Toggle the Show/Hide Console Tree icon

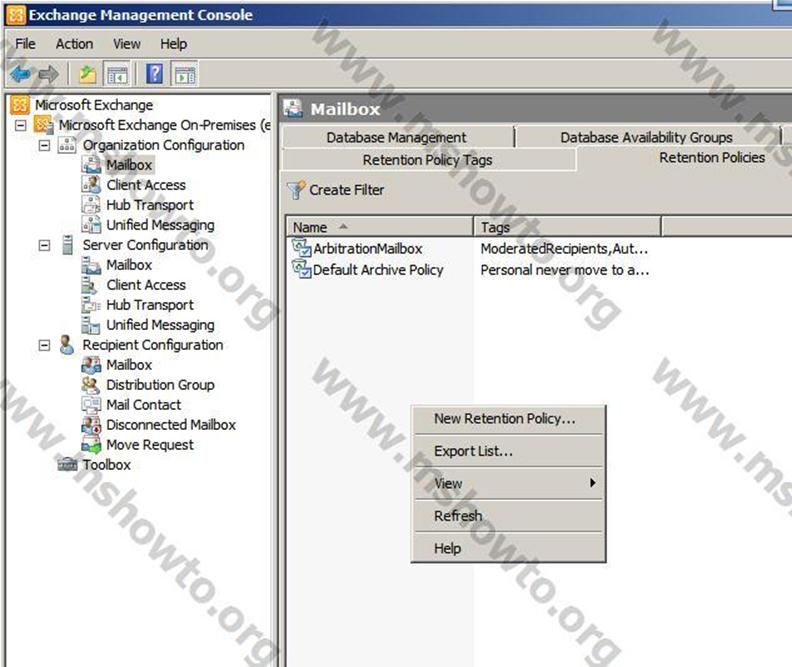(117, 75)
